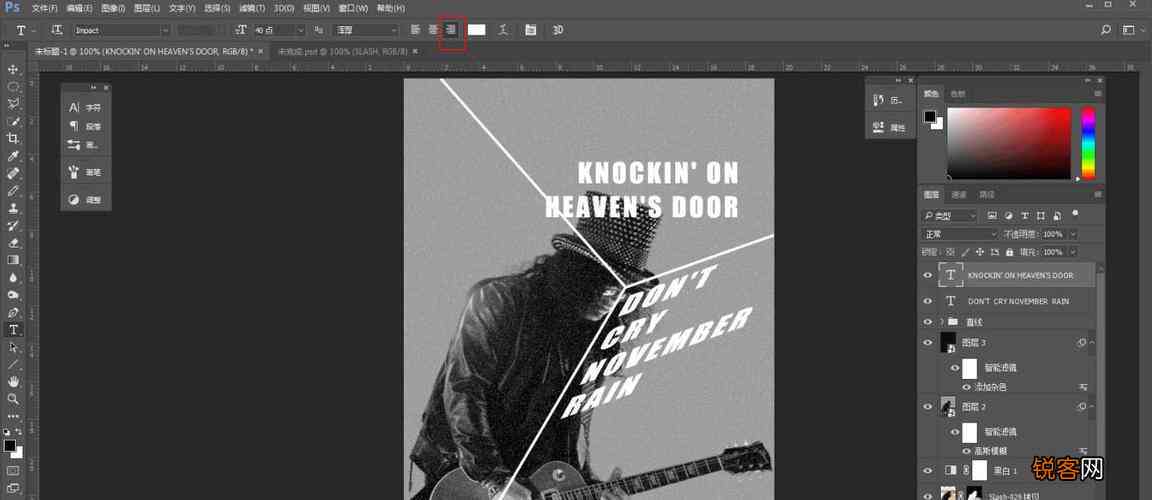Open the layer opacity dropdown arrow
The width and height of the screenshot is (1152, 500).
point(1073,234)
